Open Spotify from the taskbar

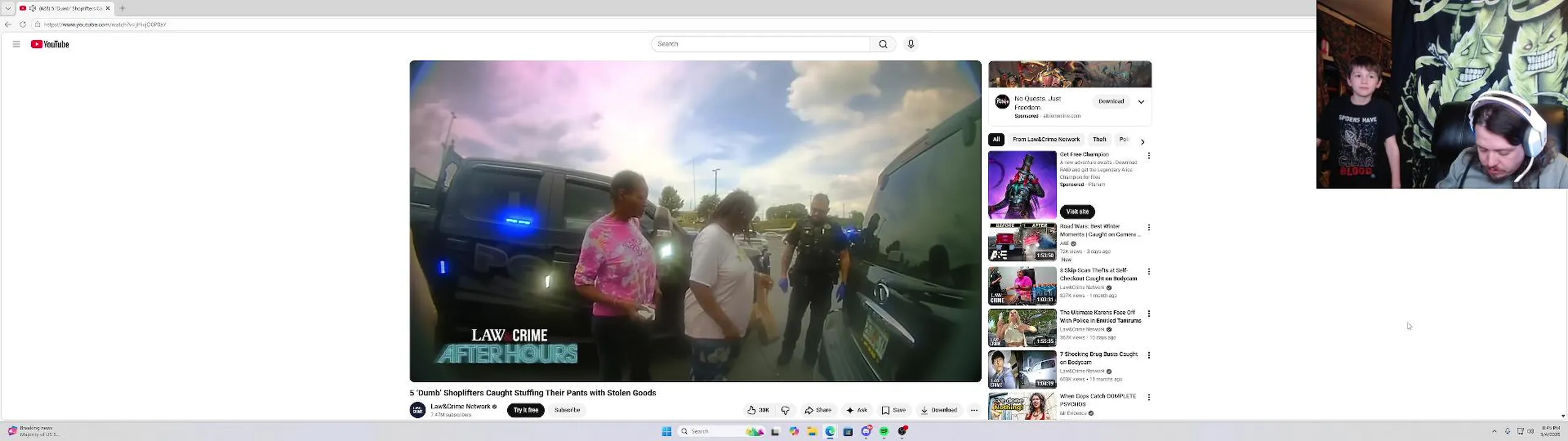pyautogui.click(x=884, y=431)
